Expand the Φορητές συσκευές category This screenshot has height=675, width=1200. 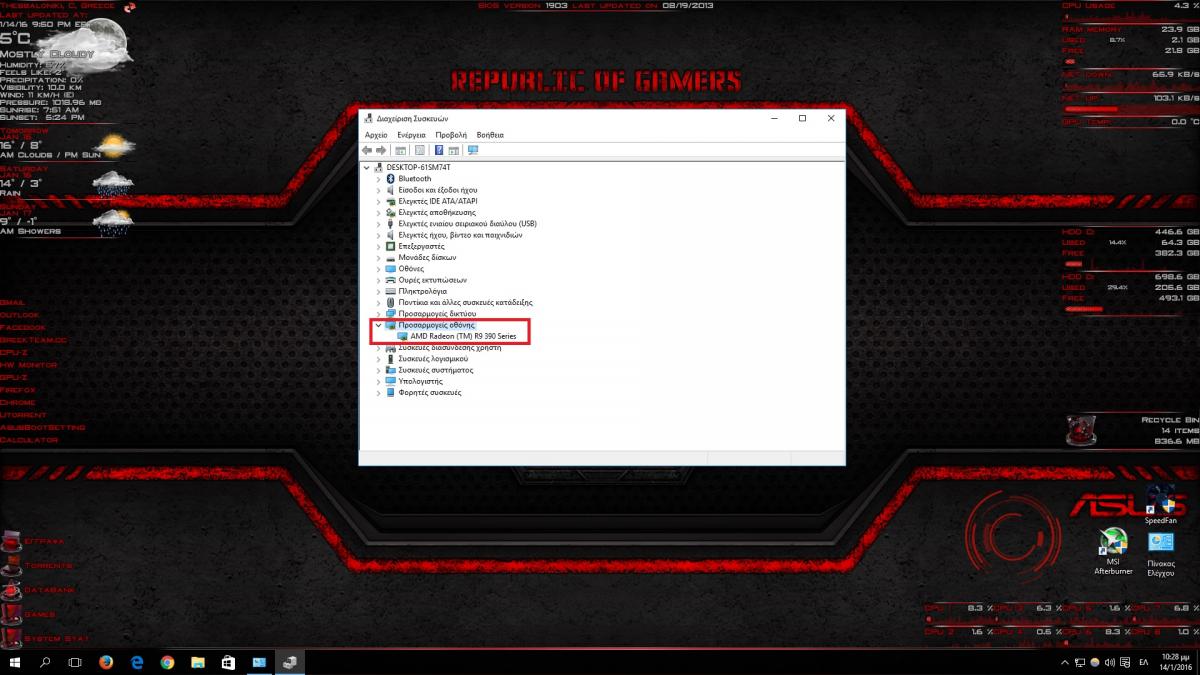378,393
